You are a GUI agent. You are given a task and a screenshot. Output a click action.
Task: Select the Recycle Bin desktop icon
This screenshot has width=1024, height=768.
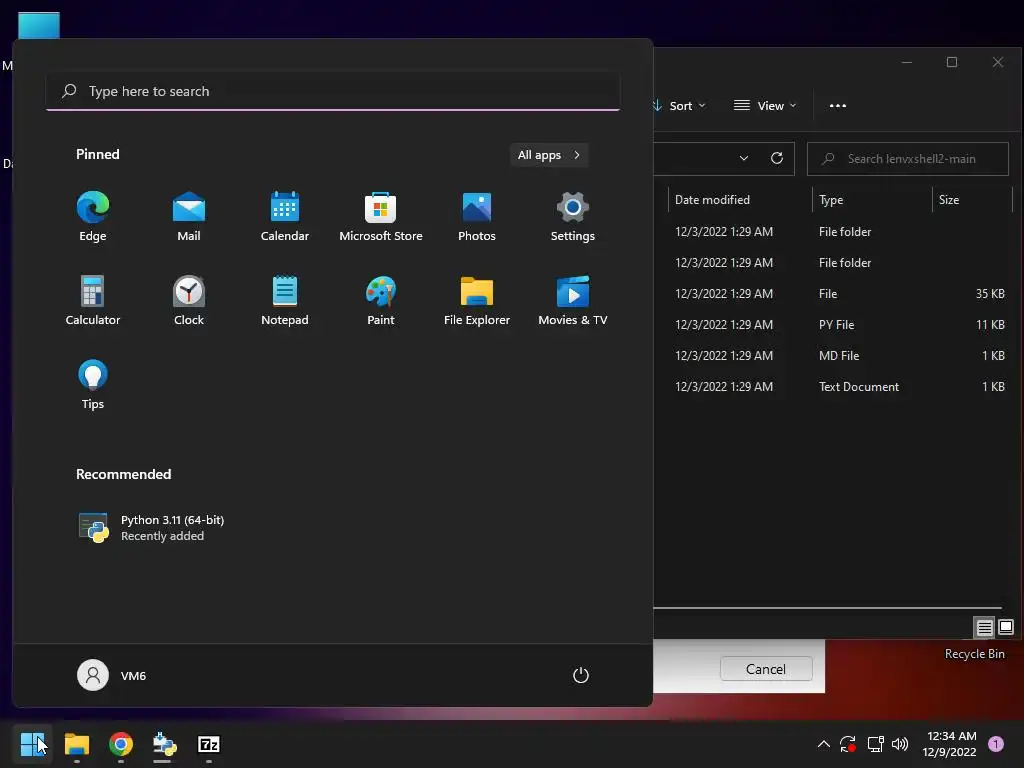tap(974, 654)
